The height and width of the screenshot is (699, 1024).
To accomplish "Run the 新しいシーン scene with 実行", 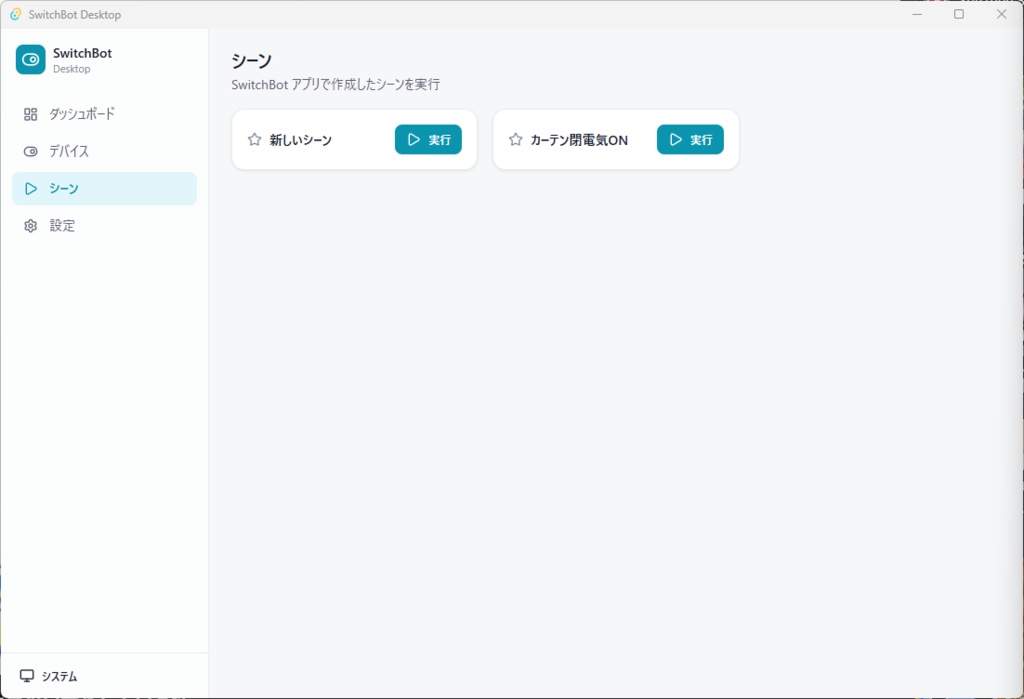I will pyautogui.click(x=428, y=140).
